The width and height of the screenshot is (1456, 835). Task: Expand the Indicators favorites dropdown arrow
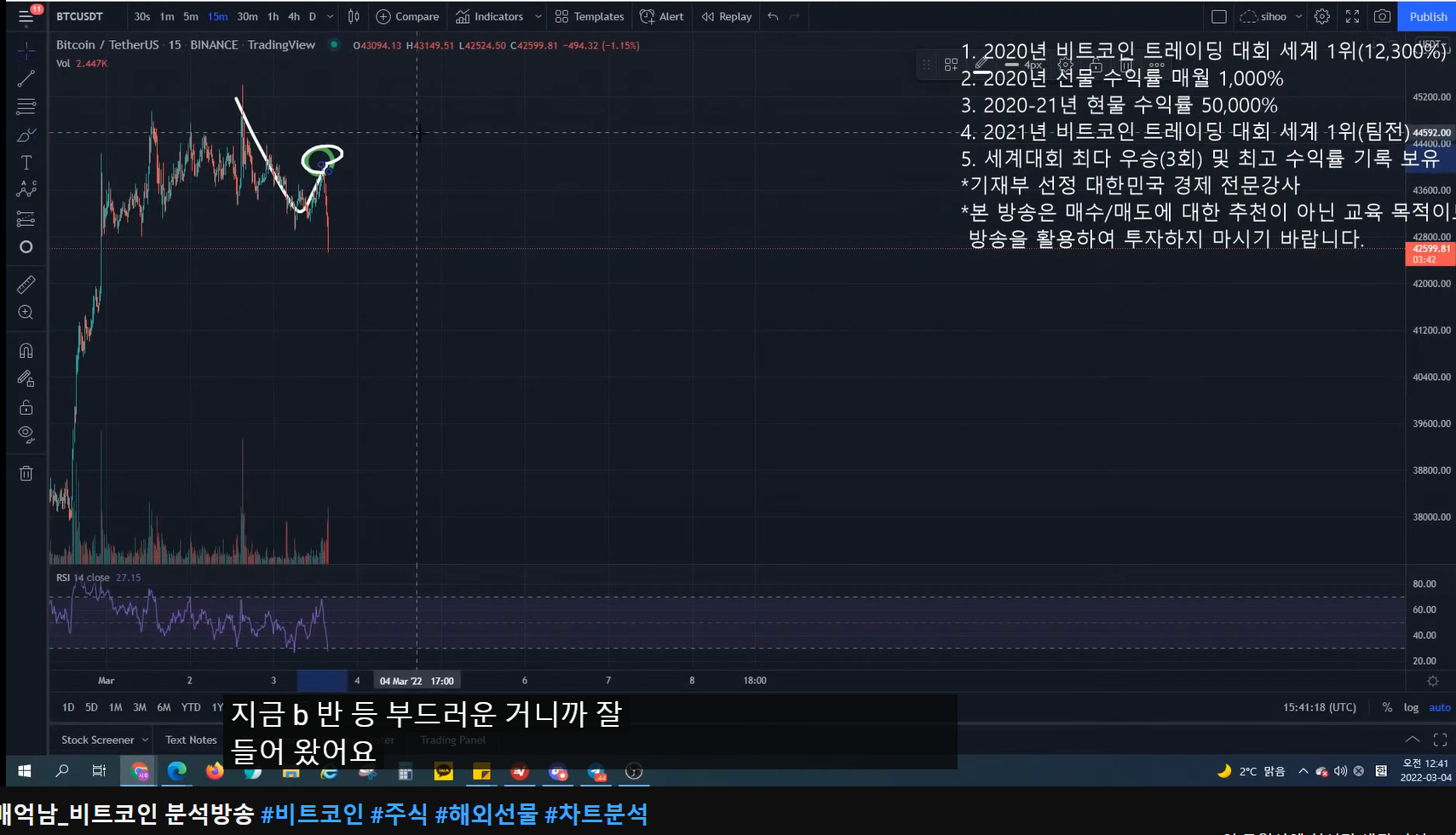538,16
